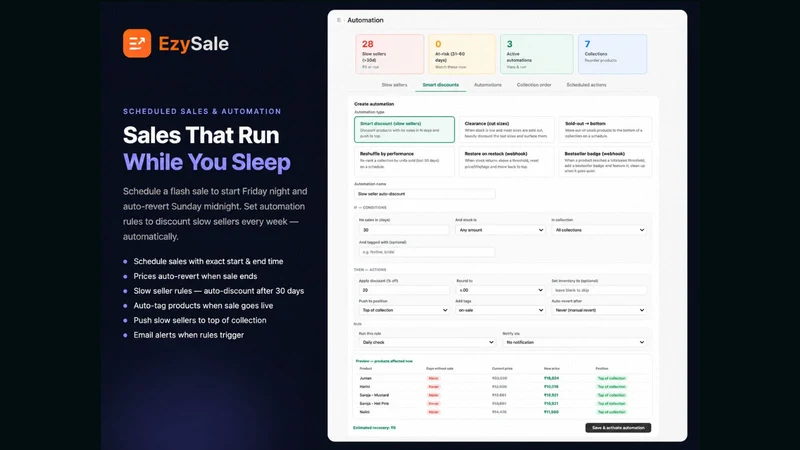Viewport: 800px width, 450px height.
Task: Switch to the Automations tab
Action: (488, 85)
